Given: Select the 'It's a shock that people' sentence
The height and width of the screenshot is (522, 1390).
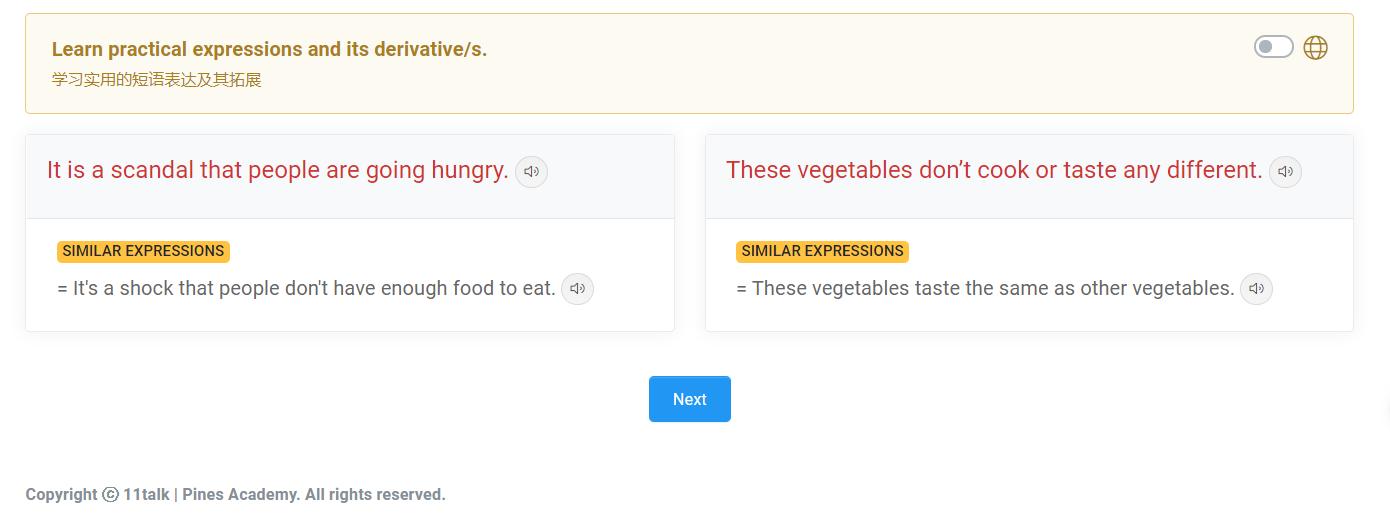Looking at the screenshot, I should point(313,289).
